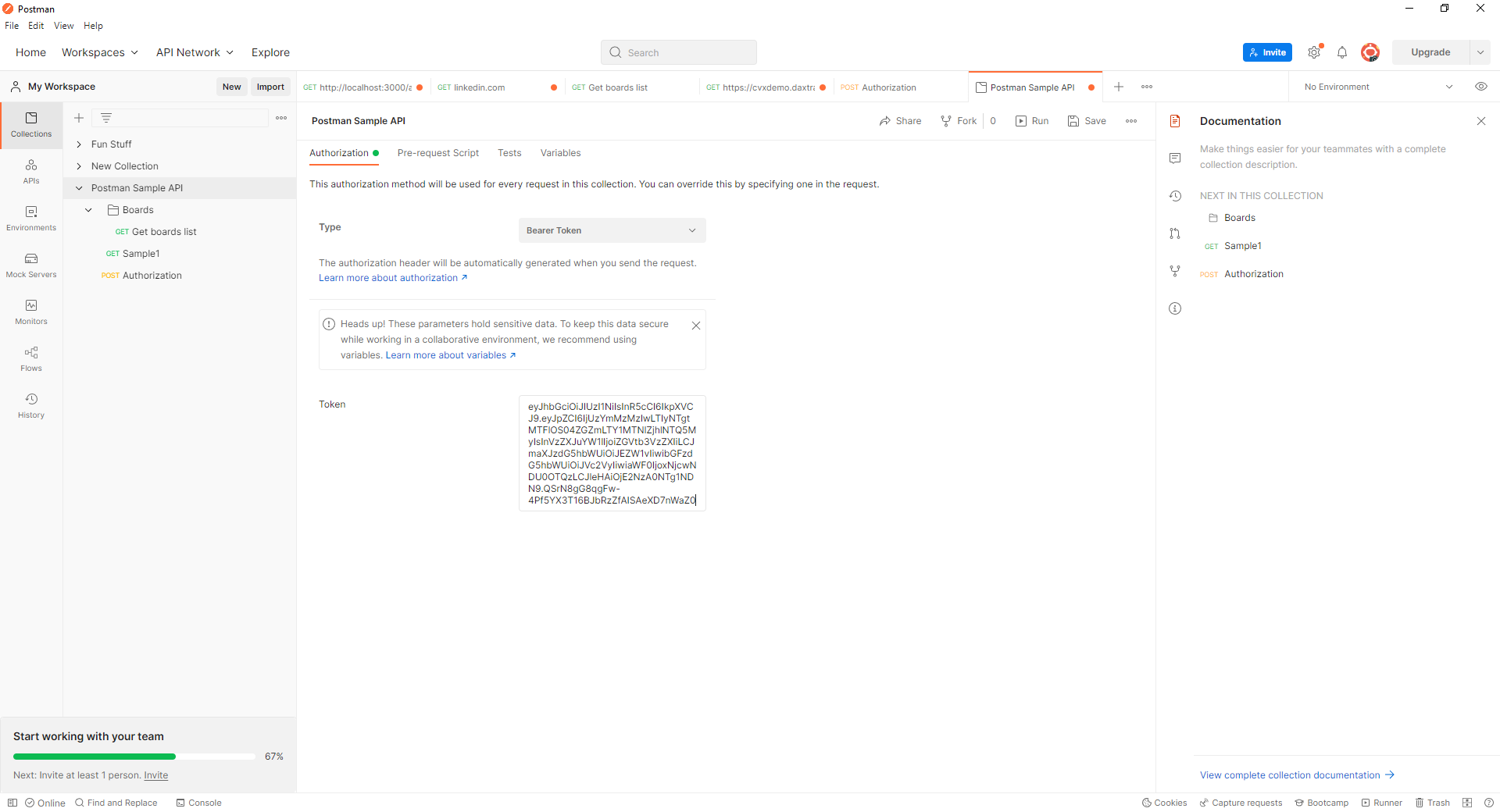Open the Flows sidebar panel
The width and height of the screenshot is (1500, 812).
(31, 359)
